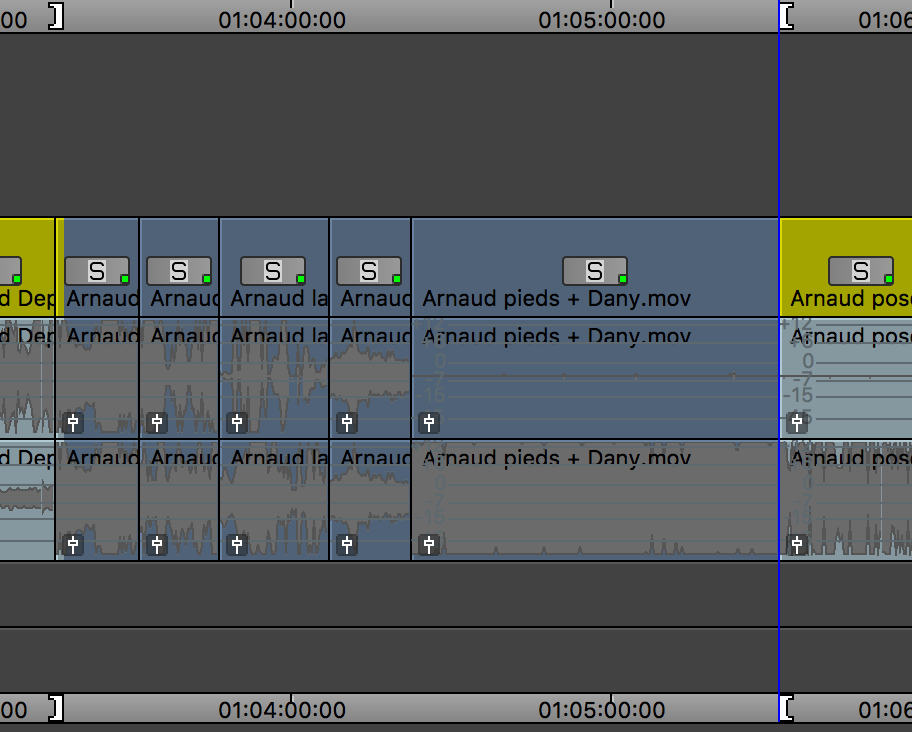Image resolution: width=912 pixels, height=732 pixels.
Task: Toggle the green indicator on Arnaud pose S badge
Action: [888, 279]
